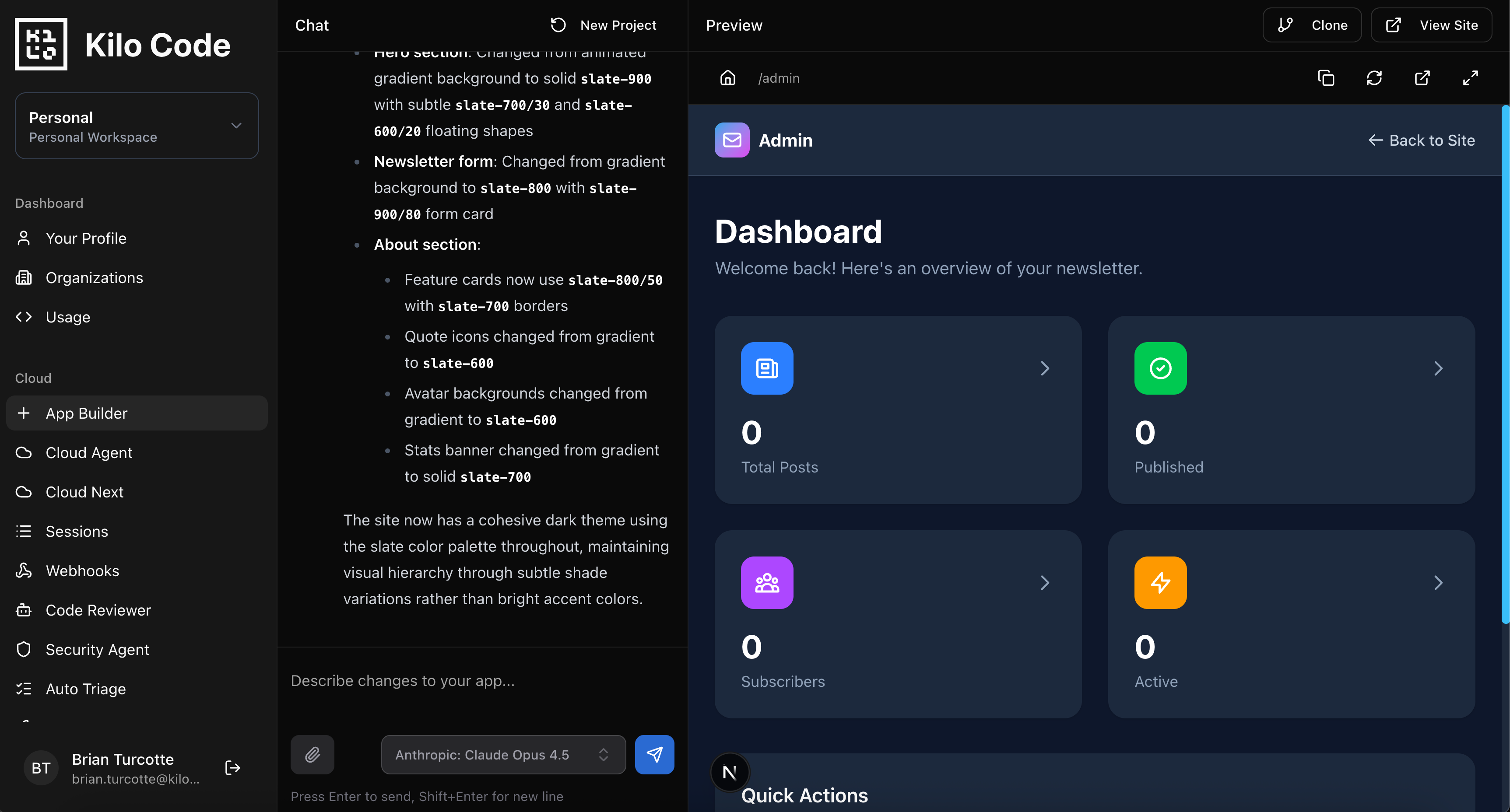The height and width of the screenshot is (812, 1510).
Task: Follow the Back to Site link
Action: [x=1421, y=140]
